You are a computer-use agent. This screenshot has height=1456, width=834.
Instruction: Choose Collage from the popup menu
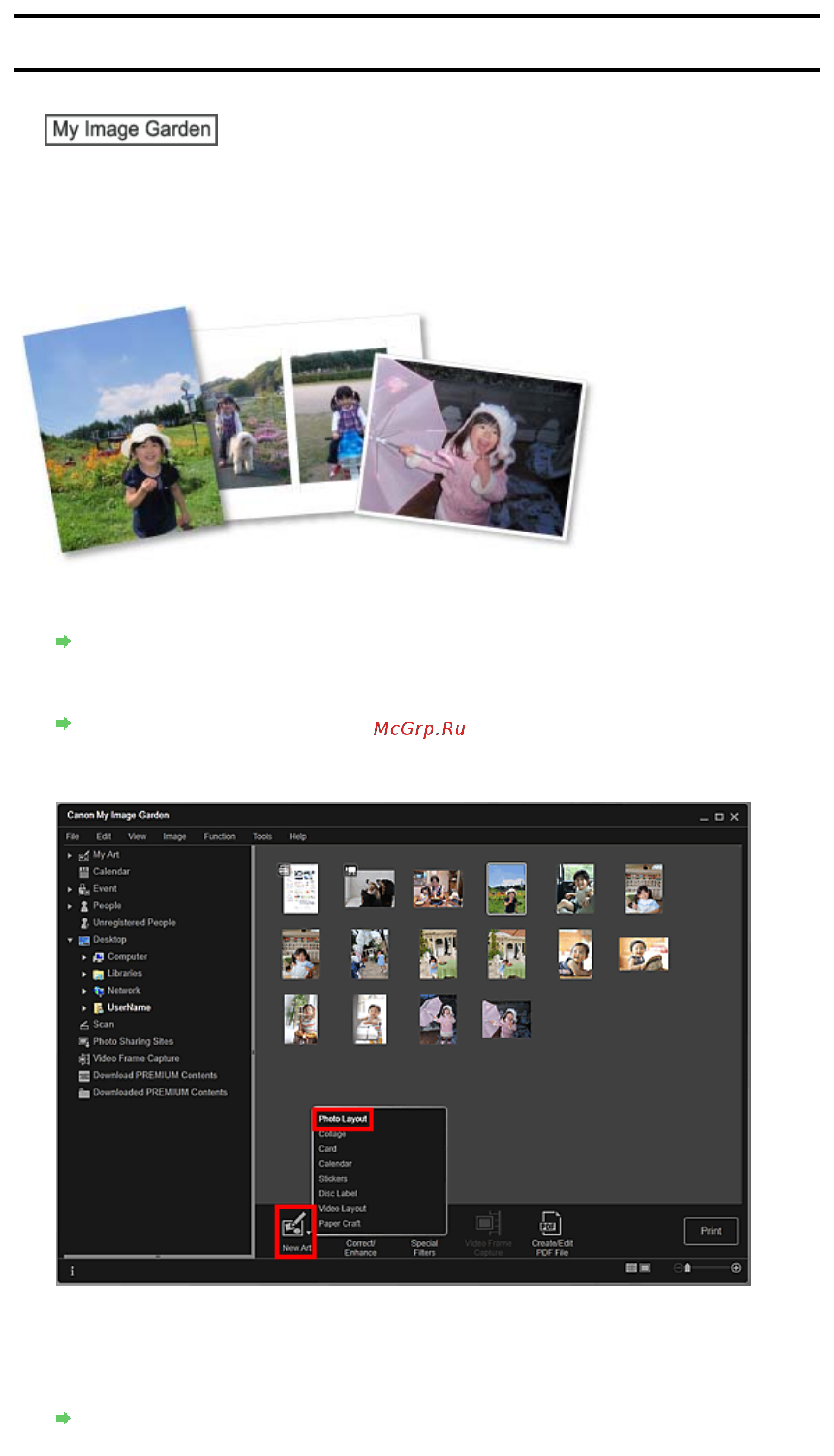(x=332, y=1134)
